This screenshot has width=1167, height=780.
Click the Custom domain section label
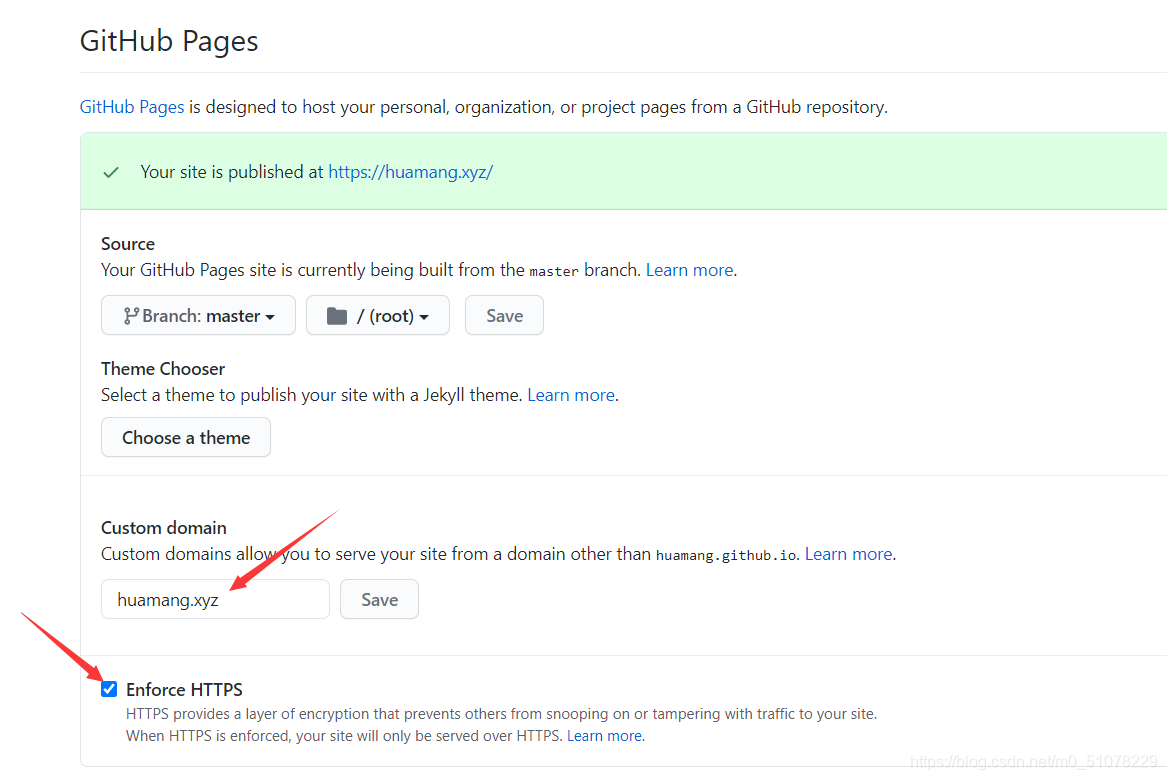[164, 528]
